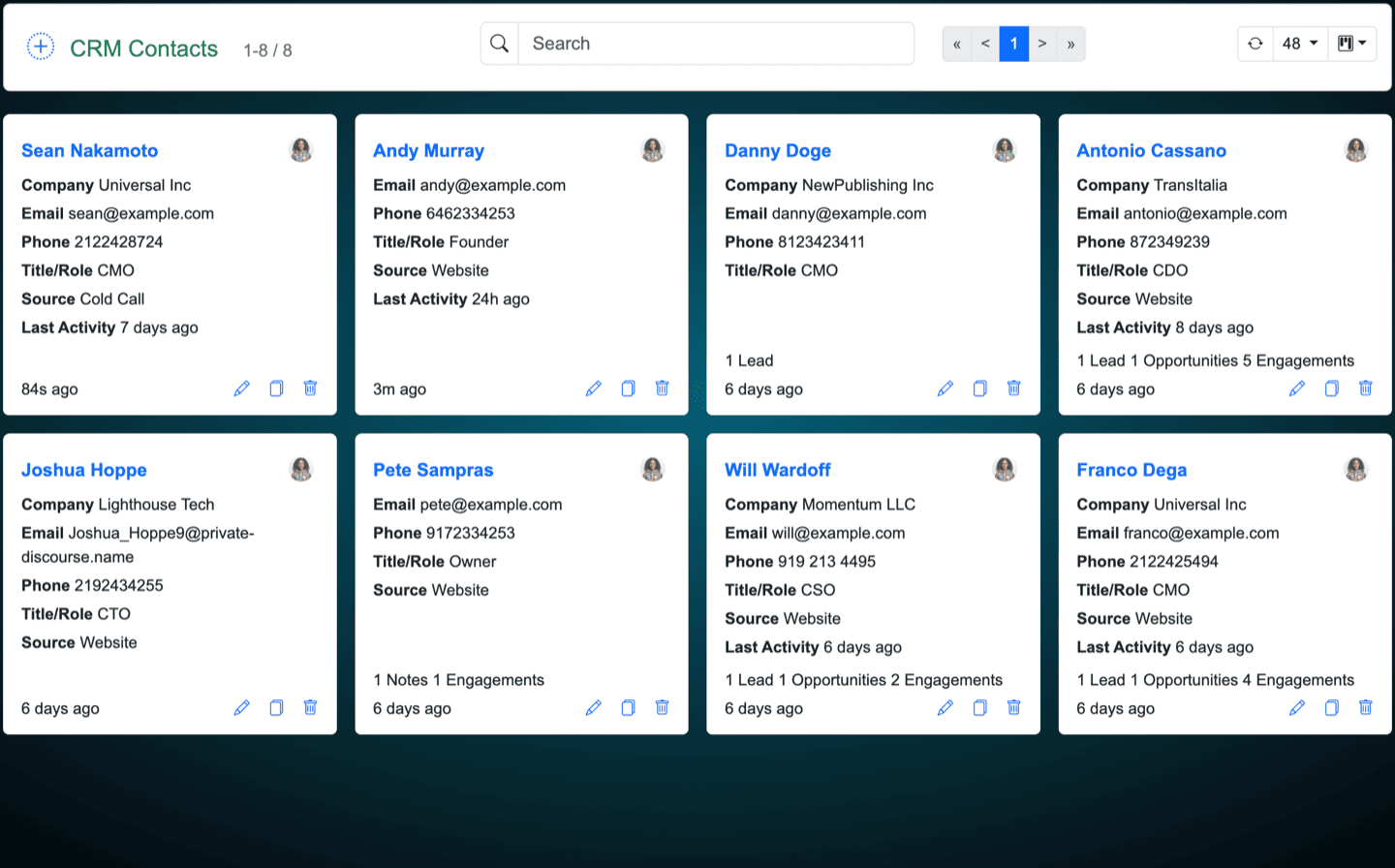Click Antonio Cassano's avatar thumbnail
This screenshot has height=868, width=1395.
(1355, 150)
